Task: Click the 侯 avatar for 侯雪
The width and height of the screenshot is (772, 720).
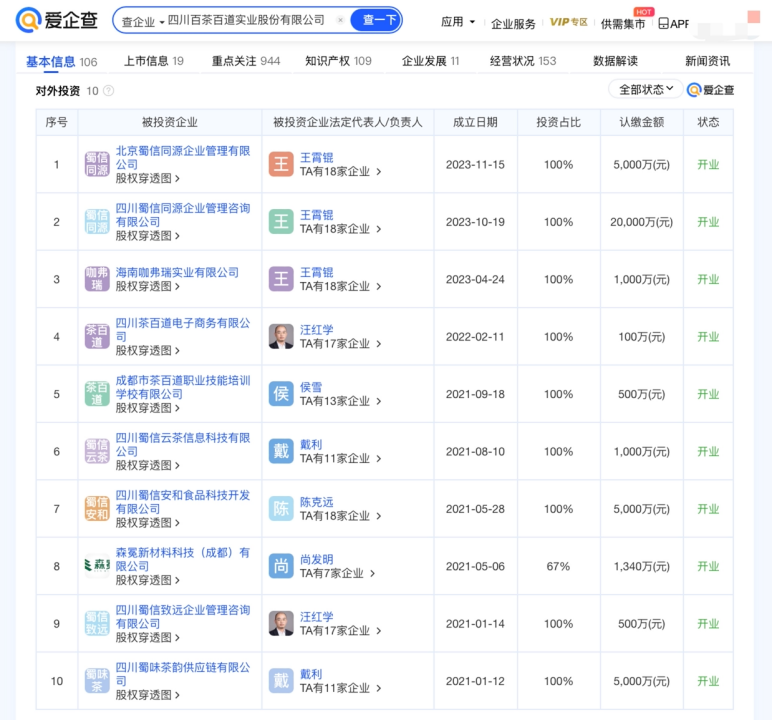Action: click(281, 393)
